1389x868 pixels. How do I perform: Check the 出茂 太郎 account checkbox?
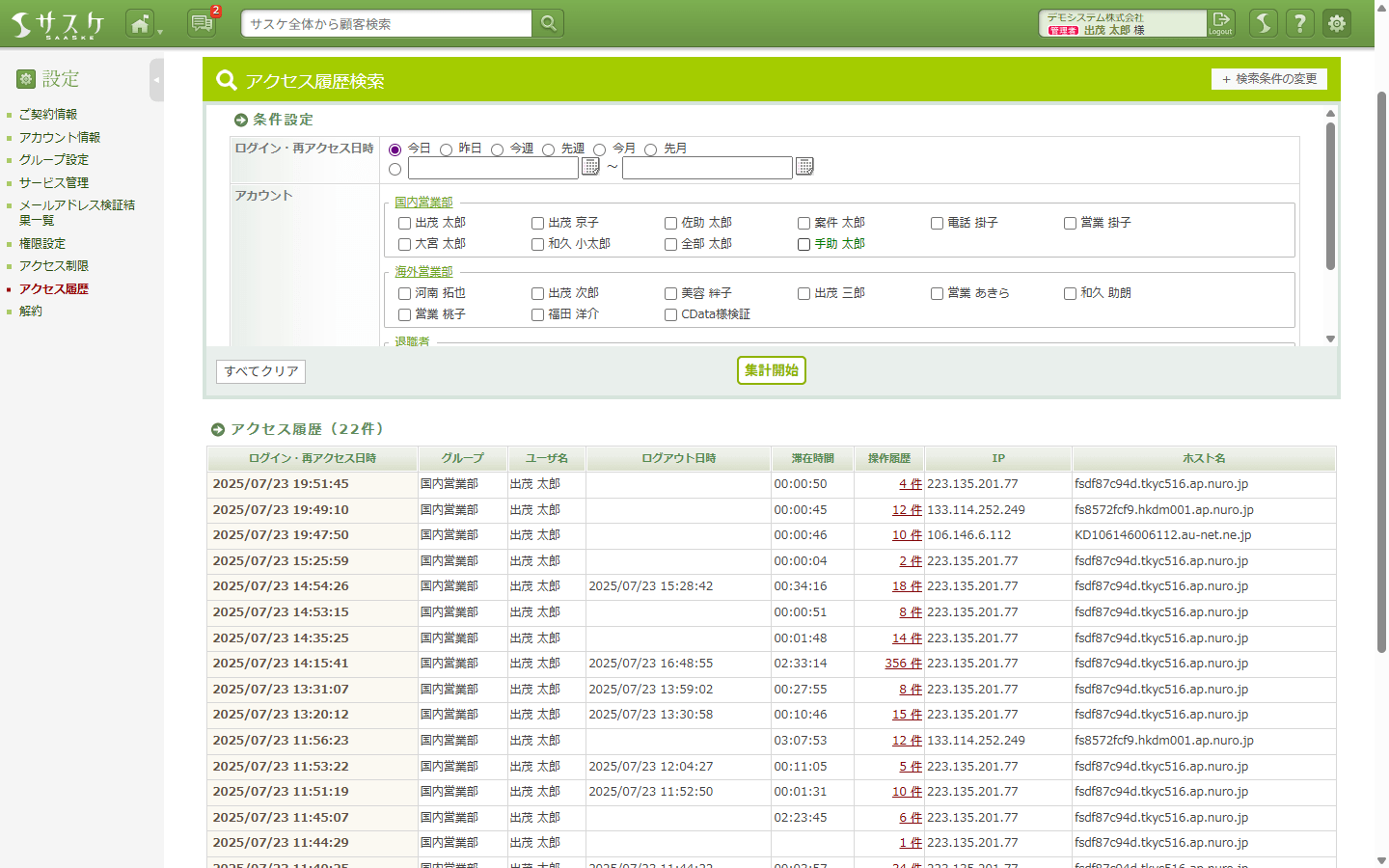coord(405,223)
